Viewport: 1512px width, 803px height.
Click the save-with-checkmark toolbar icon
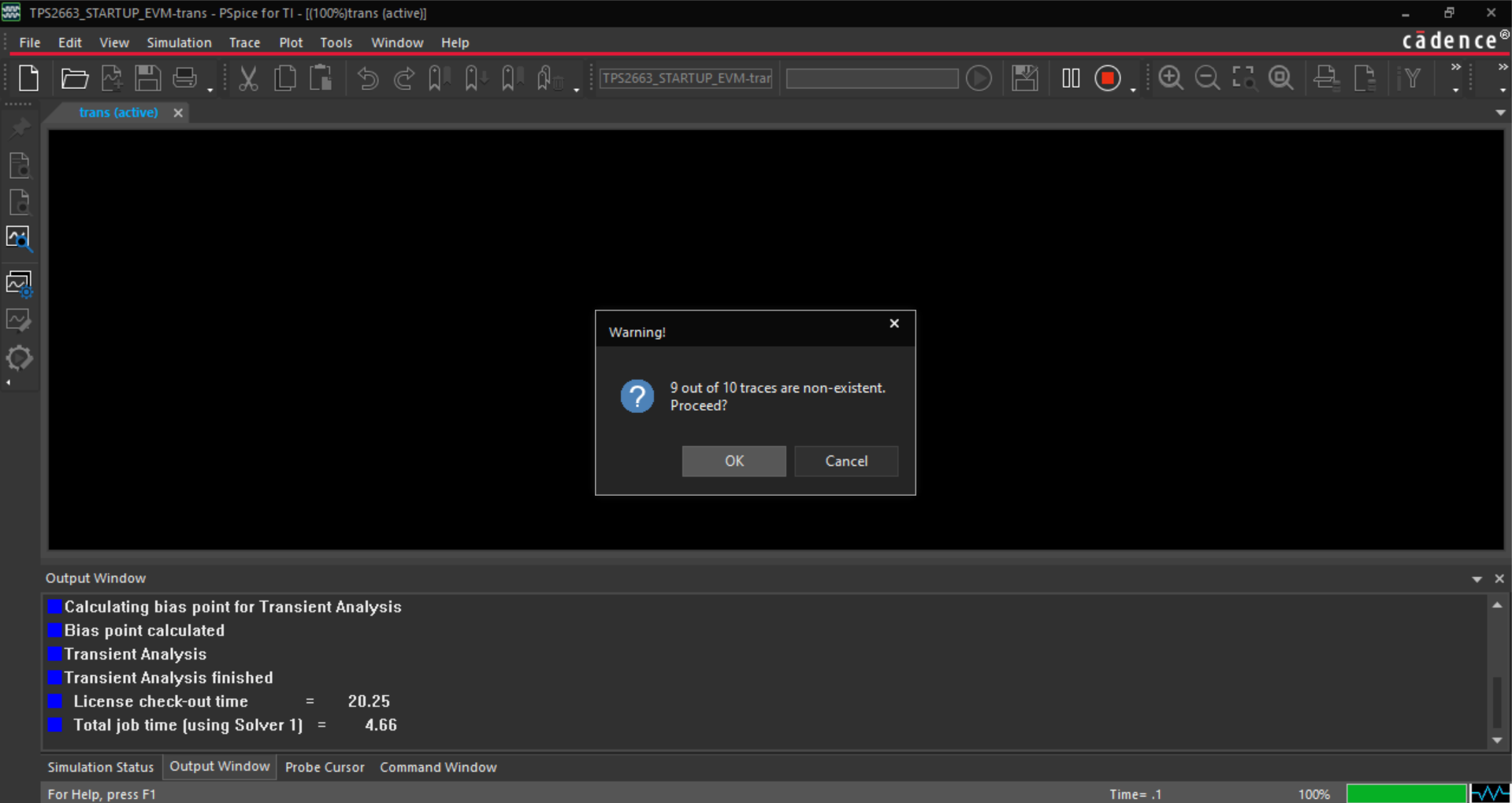coord(1024,78)
